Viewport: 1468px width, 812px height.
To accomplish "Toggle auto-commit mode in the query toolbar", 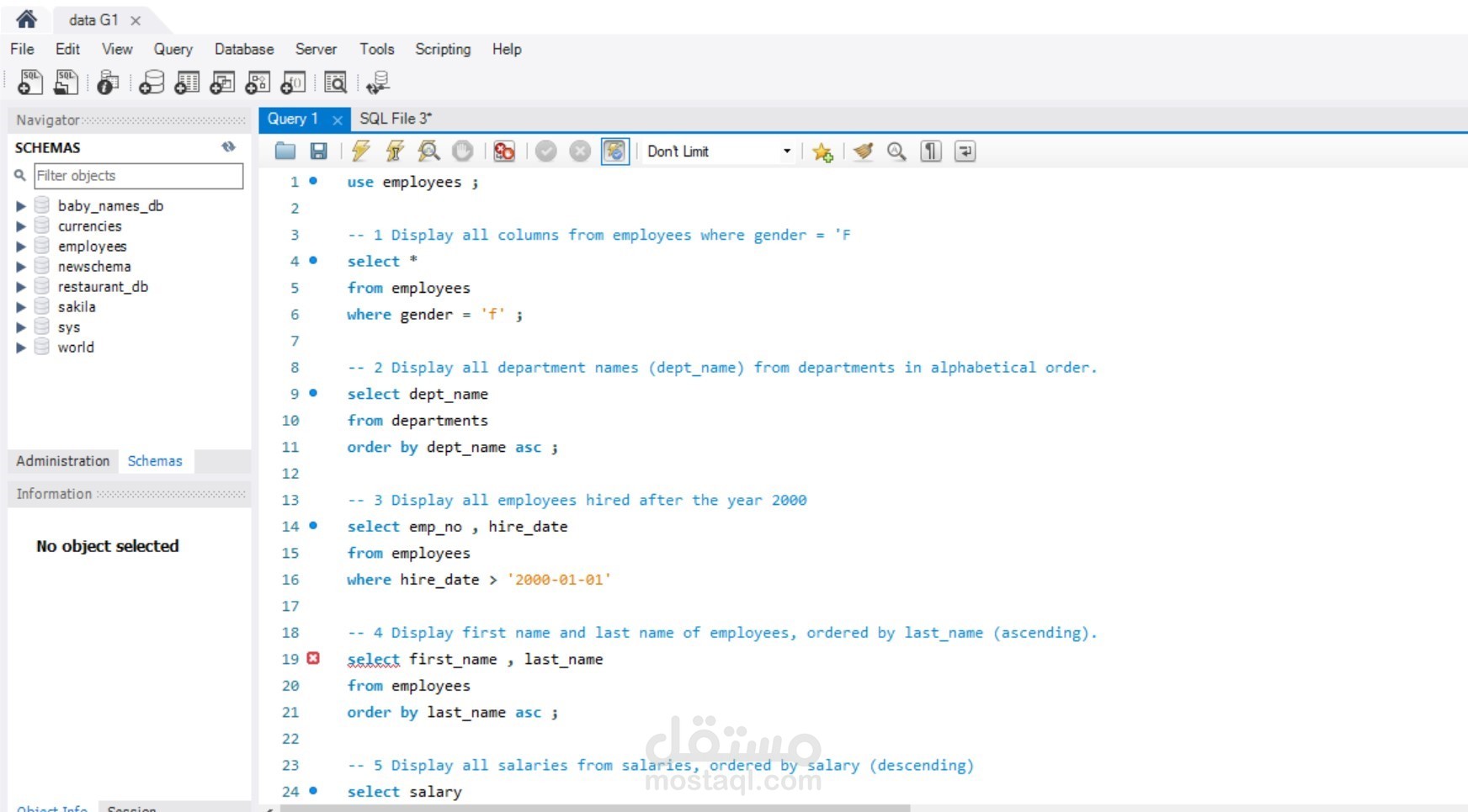I will 615,151.
